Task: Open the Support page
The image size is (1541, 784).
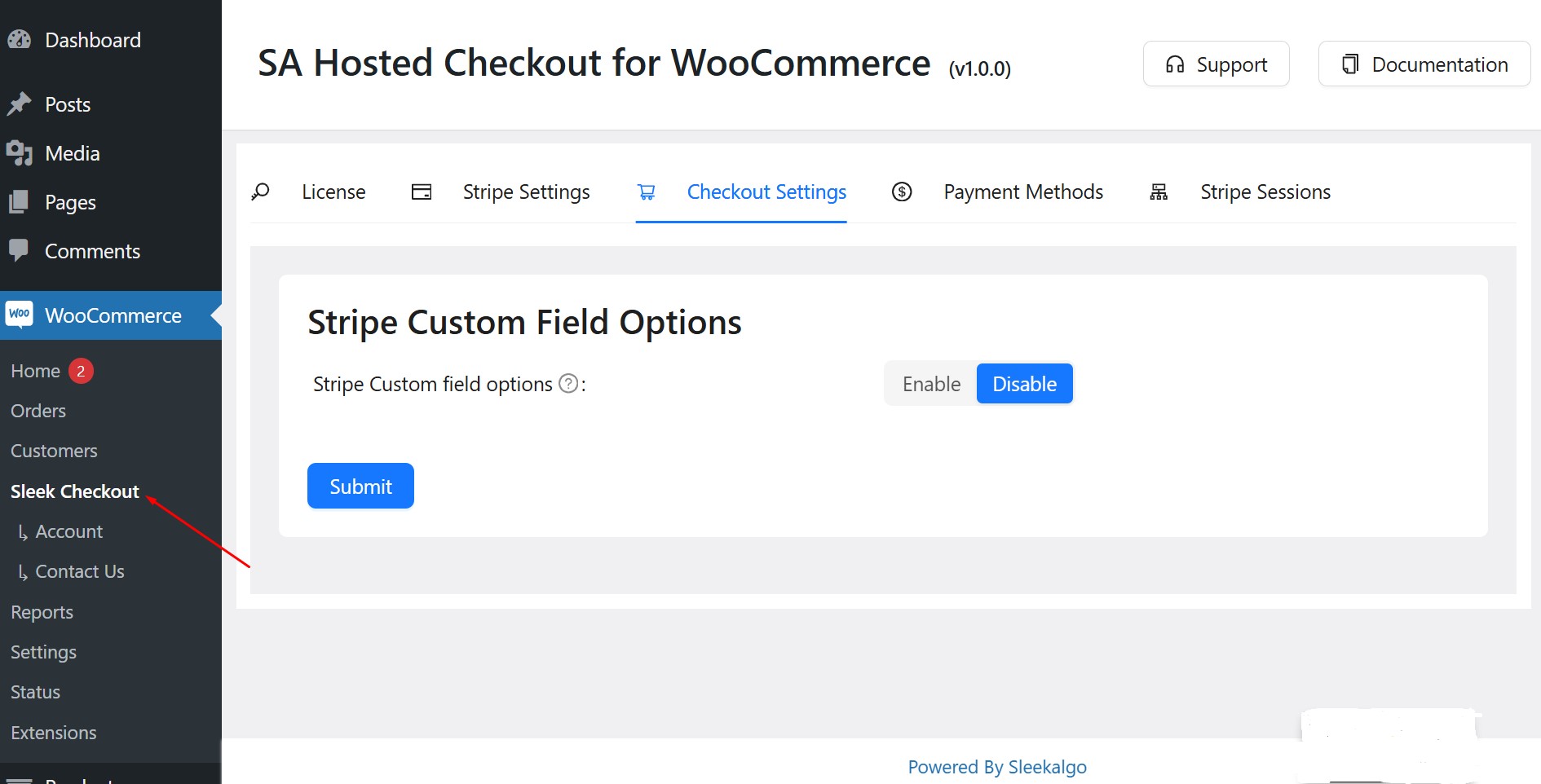Action: [x=1216, y=64]
